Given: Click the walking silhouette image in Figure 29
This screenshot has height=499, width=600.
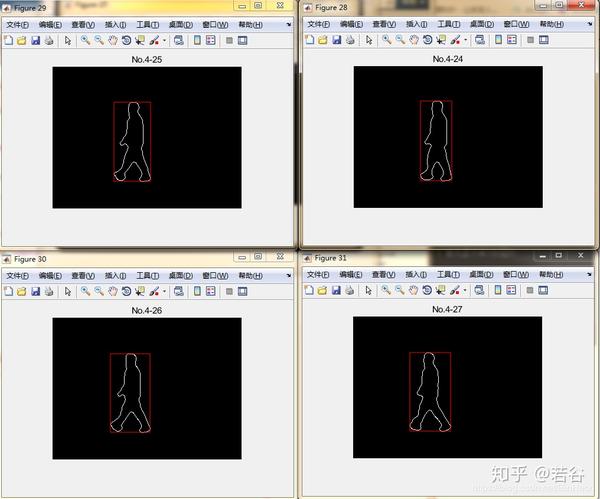Looking at the screenshot, I should [147, 138].
